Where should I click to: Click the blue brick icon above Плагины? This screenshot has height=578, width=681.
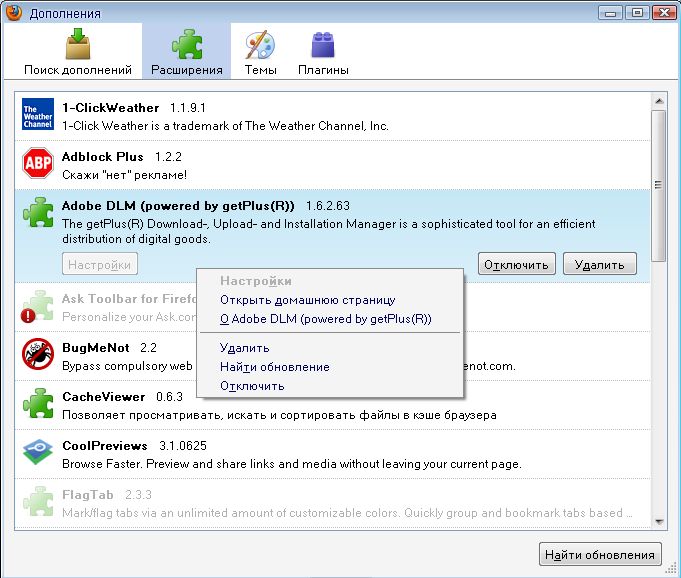323,45
